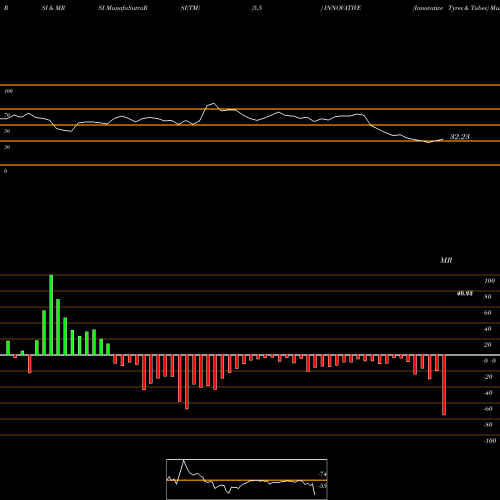Viewport: 500px width, 500px height.
Task: Click the RSI axis label "50"
Action: point(7,131)
